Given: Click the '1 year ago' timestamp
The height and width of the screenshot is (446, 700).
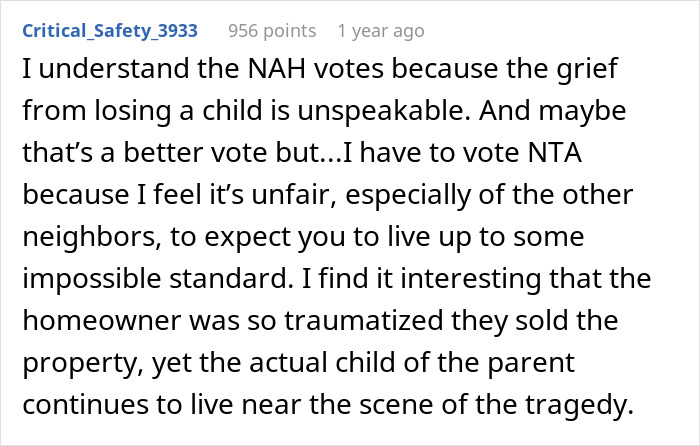Looking at the screenshot, I should pos(381,30).
